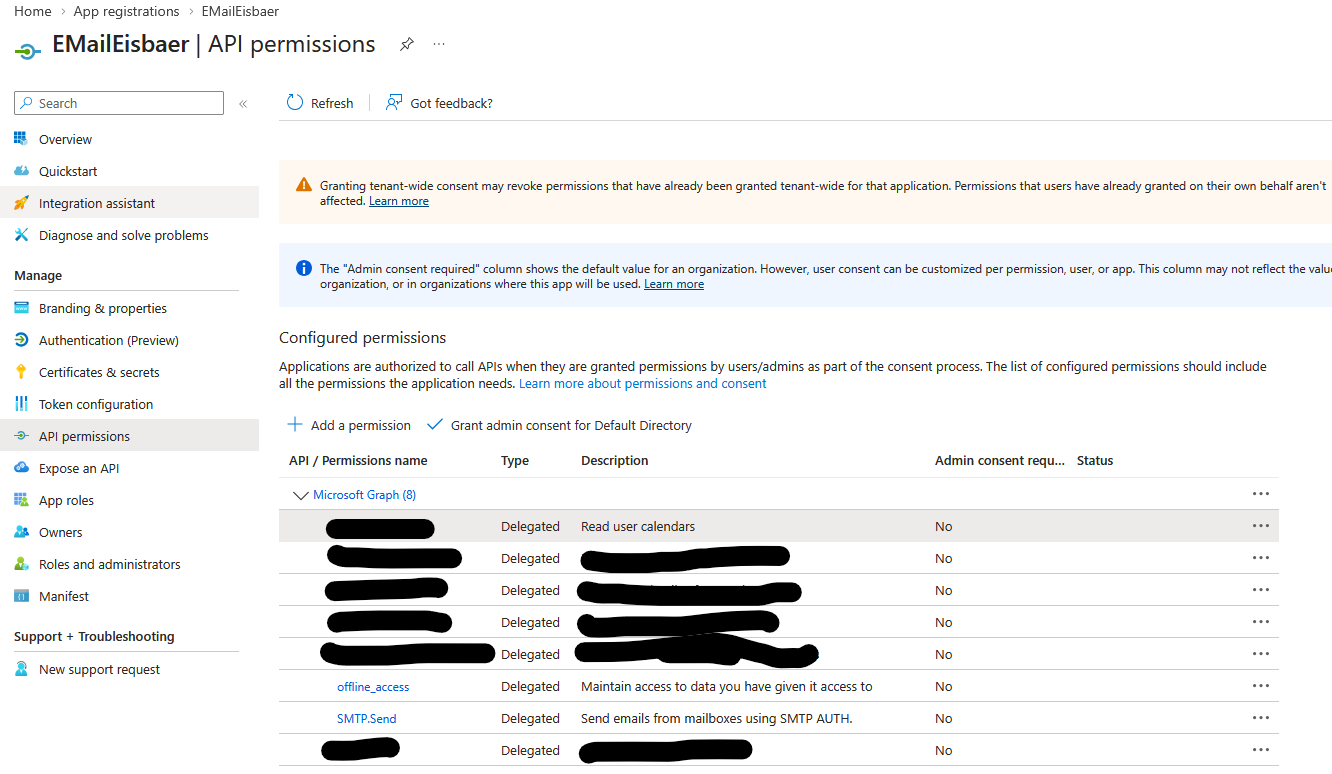Collapse the Microsoft Graph (8) permissions group

(x=300, y=495)
